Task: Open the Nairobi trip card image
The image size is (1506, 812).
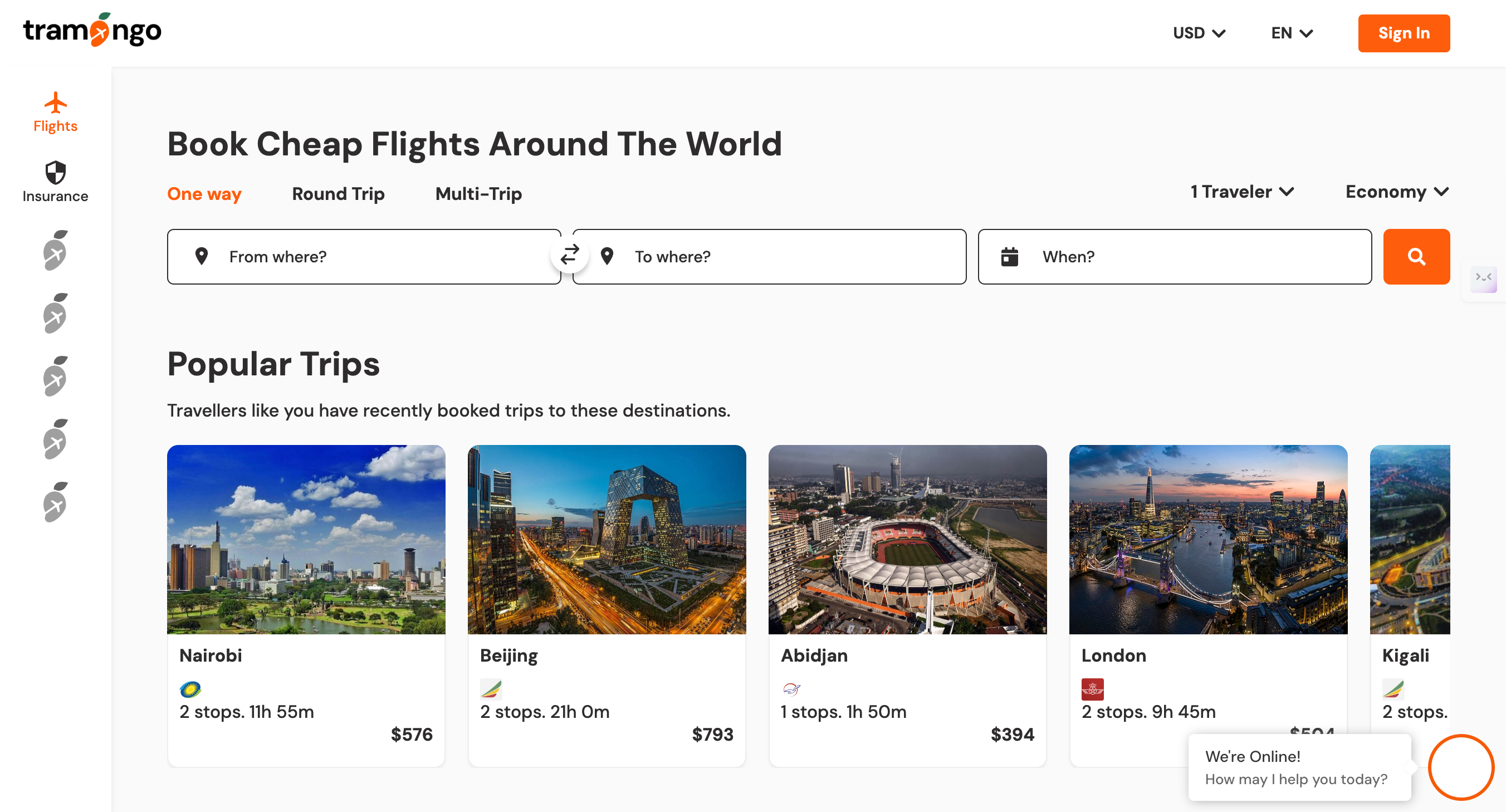Action: point(306,539)
